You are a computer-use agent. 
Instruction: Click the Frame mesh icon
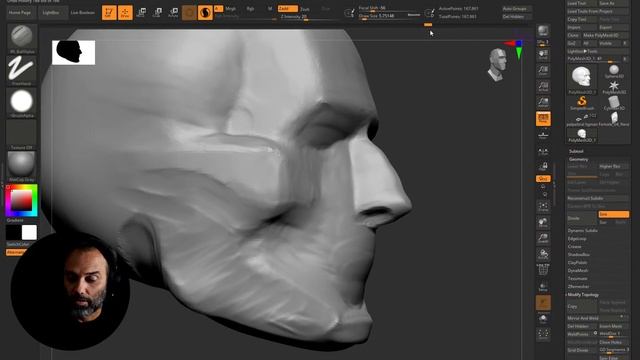click(x=543, y=207)
